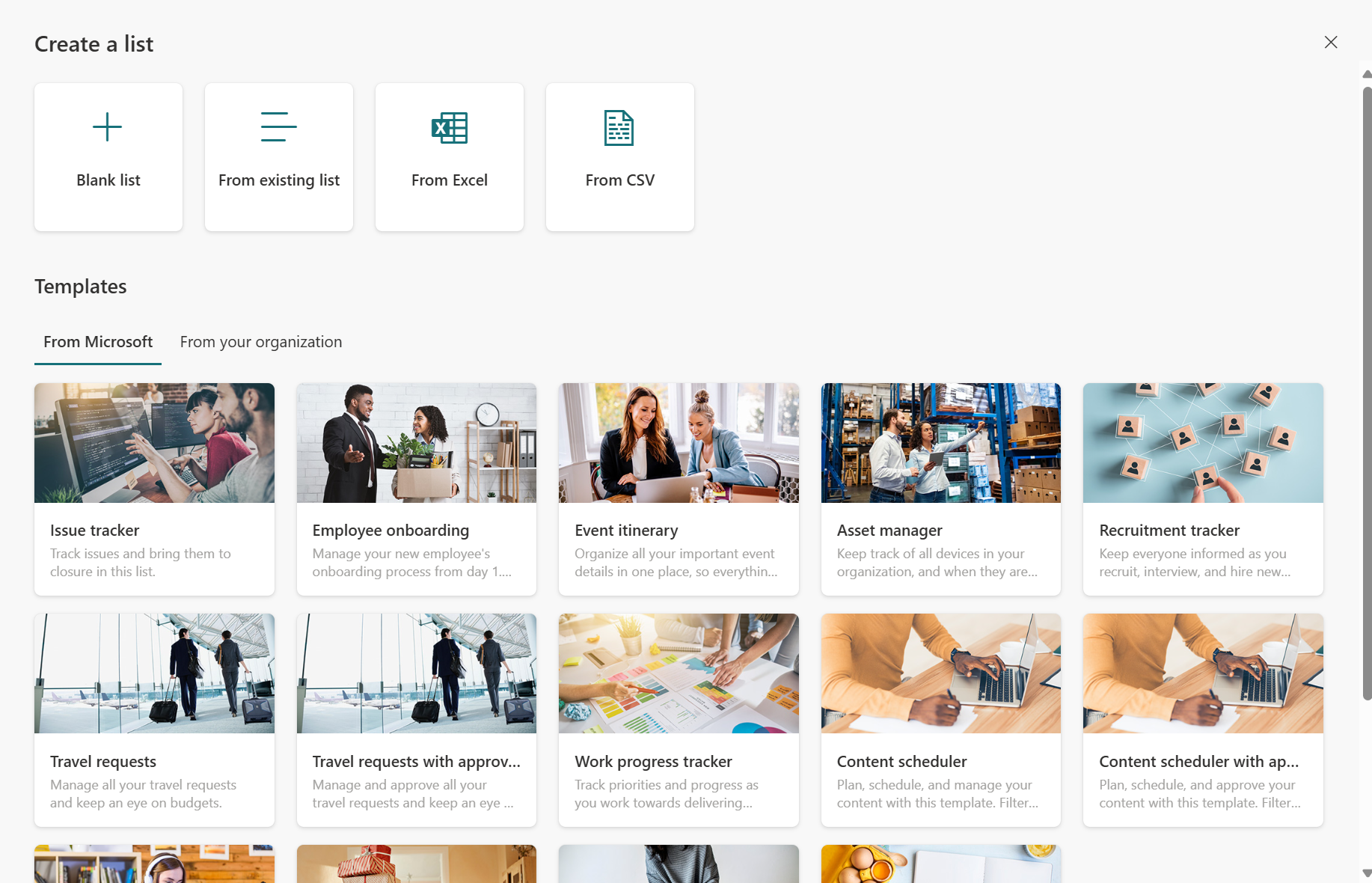Image resolution: width=1372 pixels, height=883 pixels.
Task: Open the Travel requests template
Action: [154, 720]
